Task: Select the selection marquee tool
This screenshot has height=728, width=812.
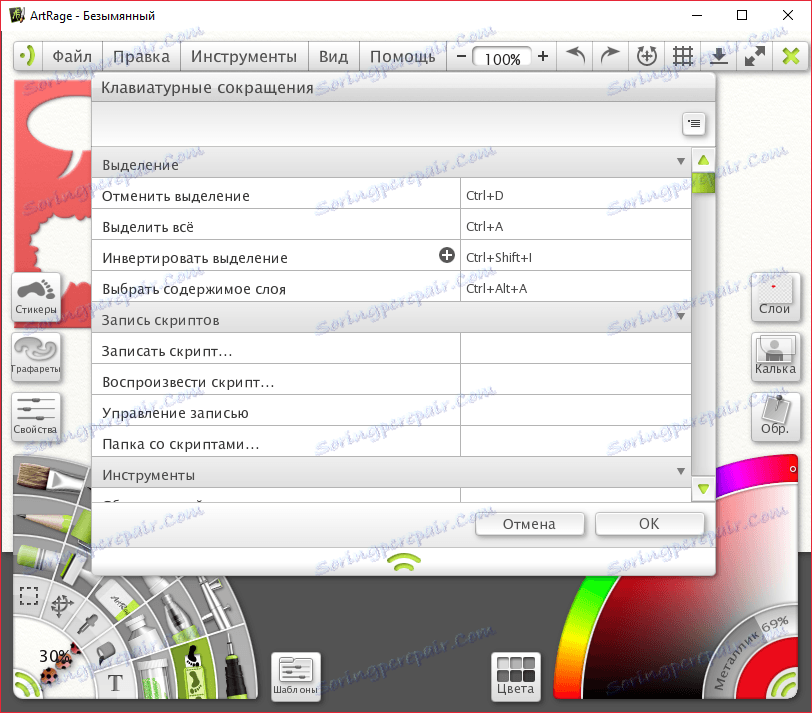Action: tap(29, 595)
